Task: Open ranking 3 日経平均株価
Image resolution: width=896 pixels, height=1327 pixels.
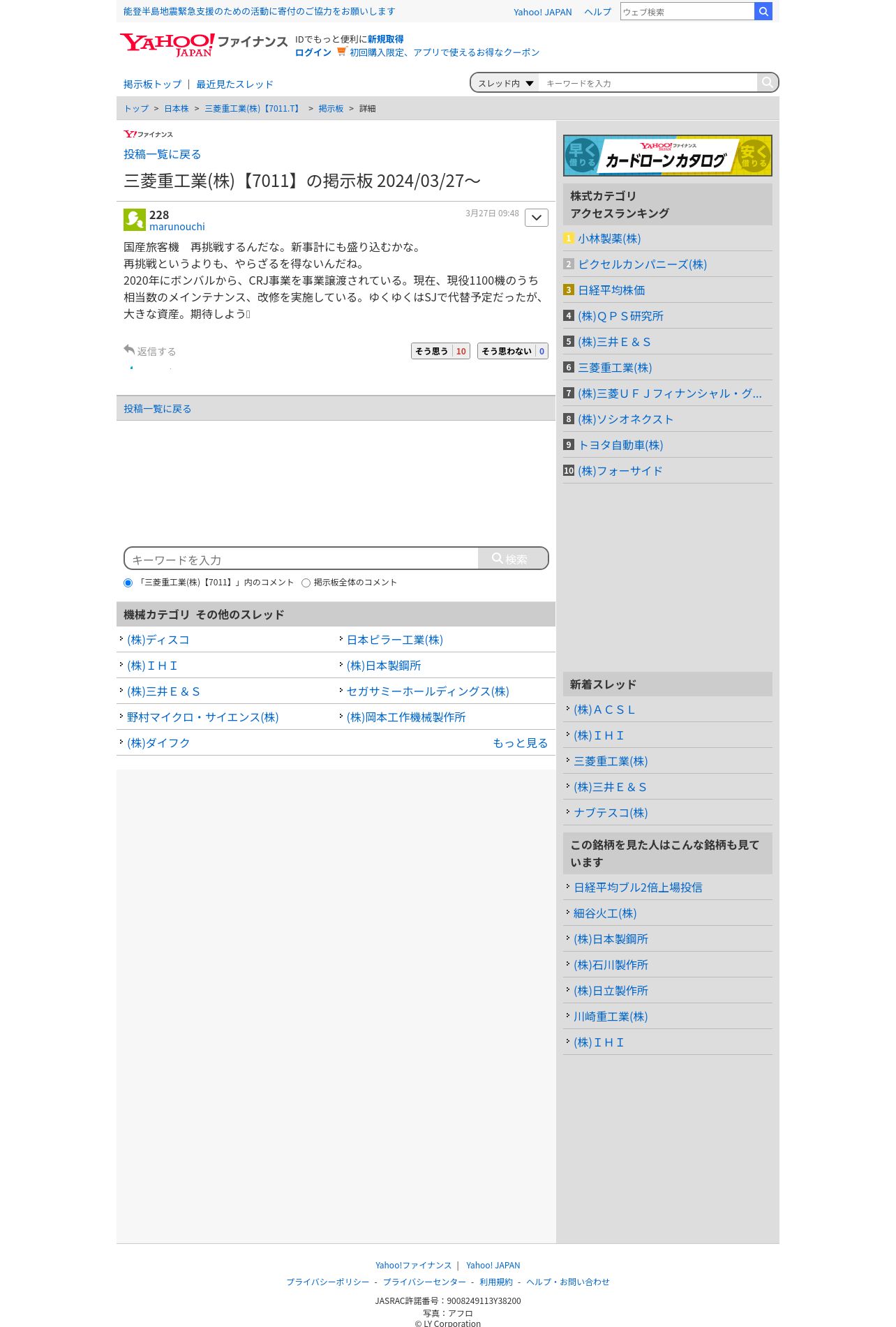Action: 611,290
